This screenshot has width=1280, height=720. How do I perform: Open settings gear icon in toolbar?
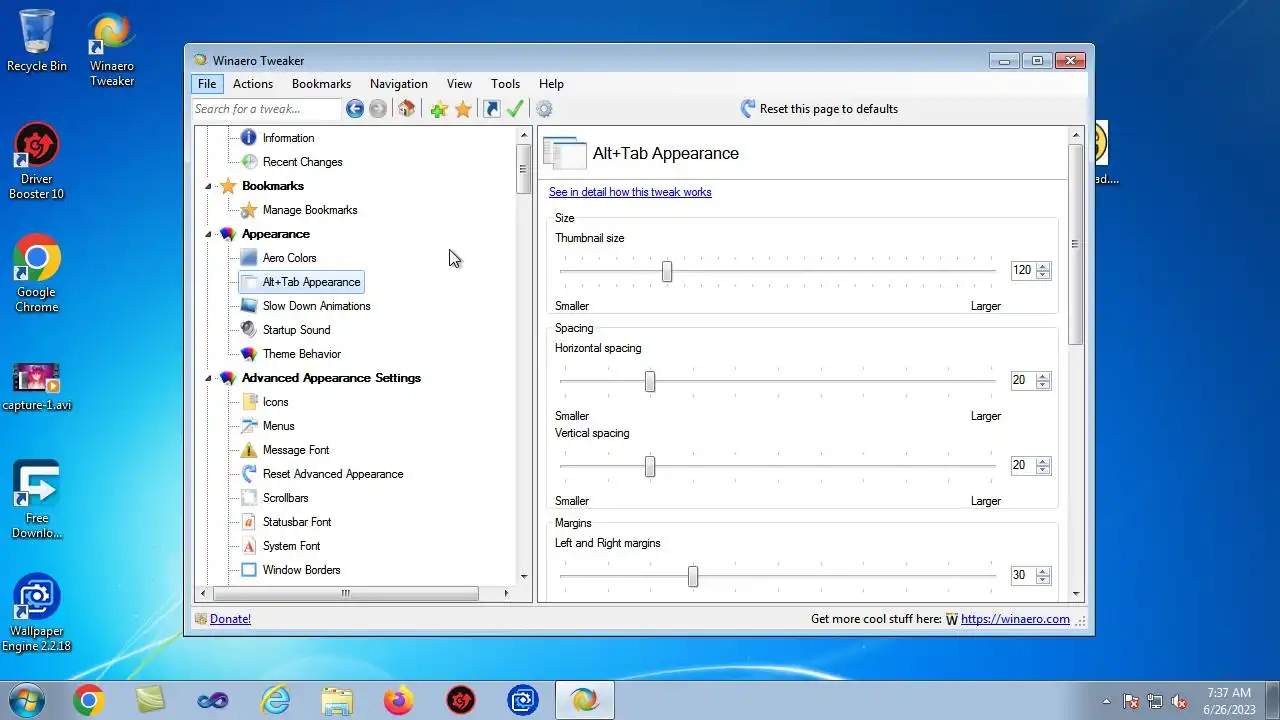point(544,109)
